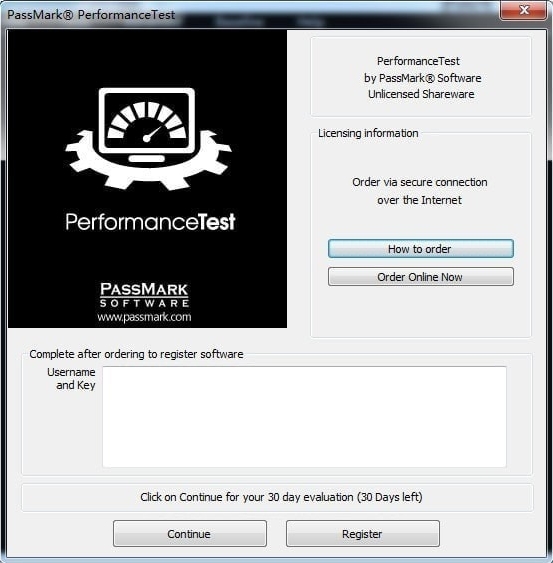Click the How to order button
The image size is (553, 563).
coord(420,248)
